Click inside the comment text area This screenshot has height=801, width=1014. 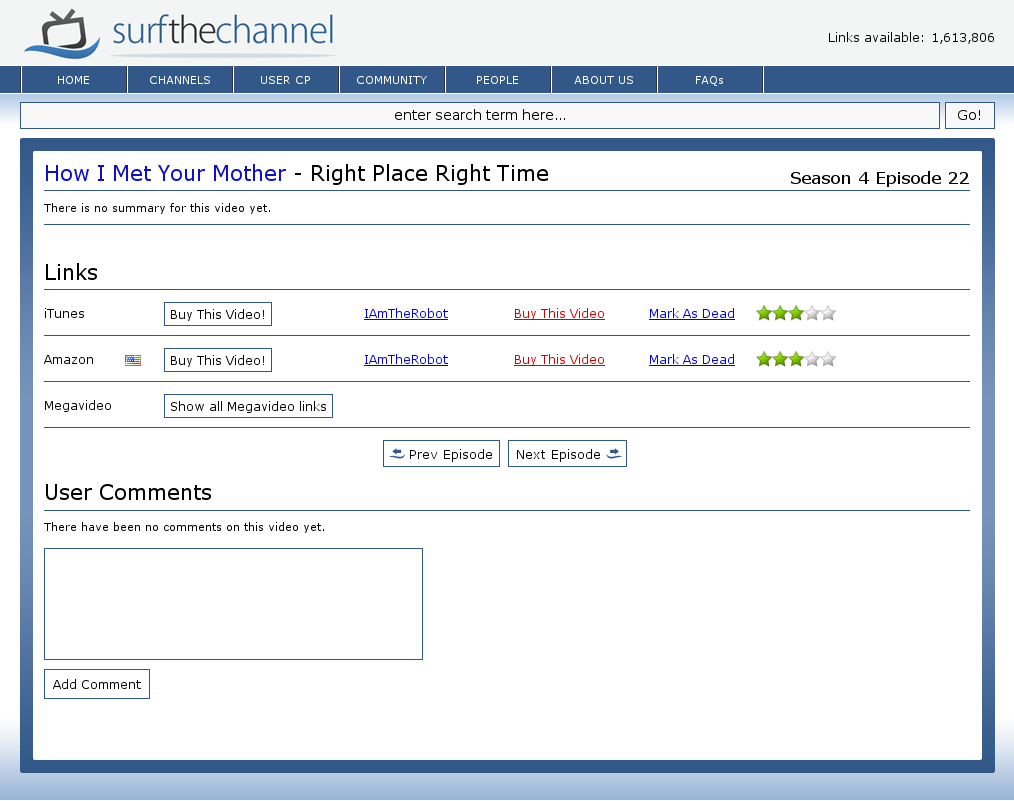(x=233, y=604)
